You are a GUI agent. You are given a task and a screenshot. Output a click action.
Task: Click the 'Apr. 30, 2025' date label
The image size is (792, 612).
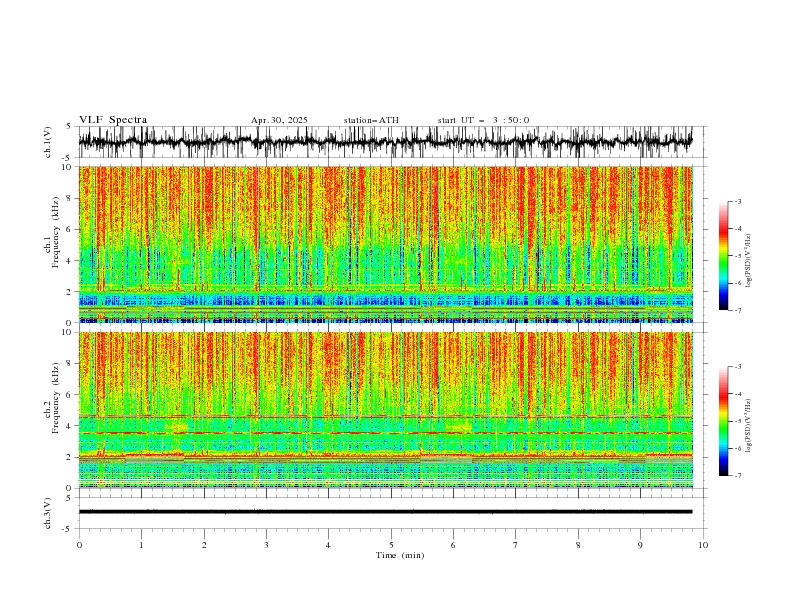[279, 120]
